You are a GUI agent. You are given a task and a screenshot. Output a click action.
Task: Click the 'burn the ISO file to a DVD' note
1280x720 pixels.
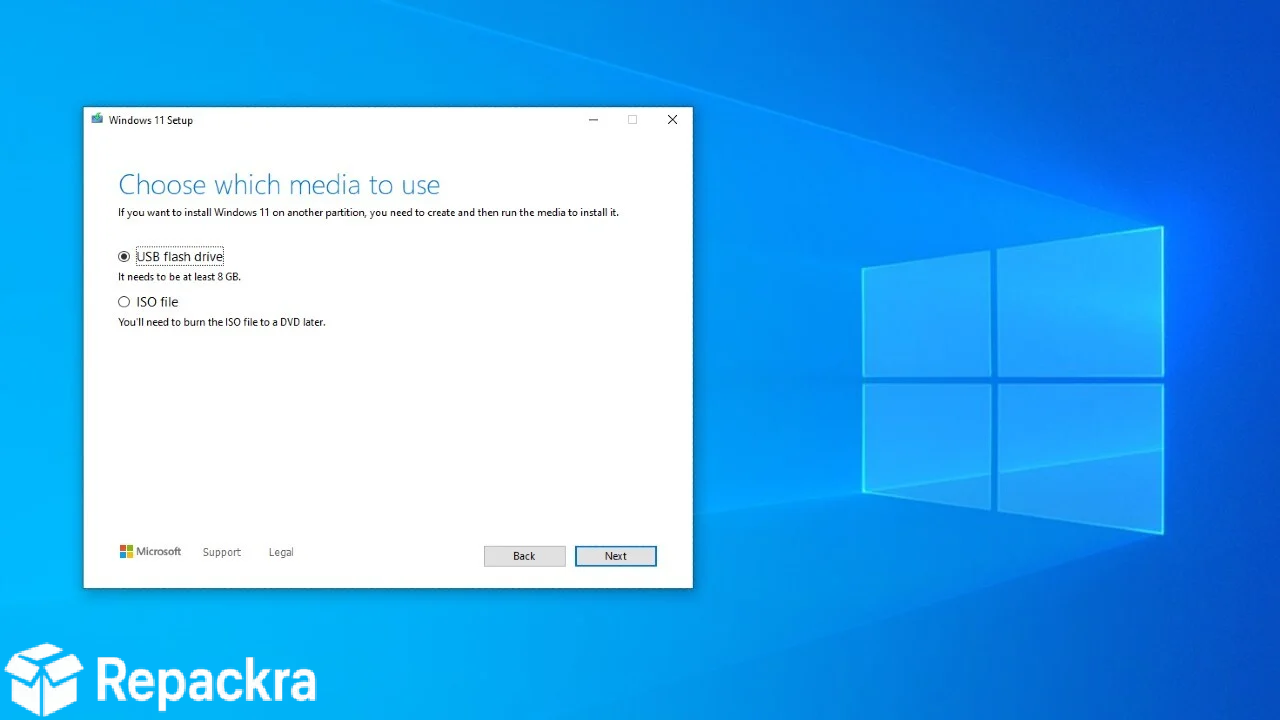(222, 322)
